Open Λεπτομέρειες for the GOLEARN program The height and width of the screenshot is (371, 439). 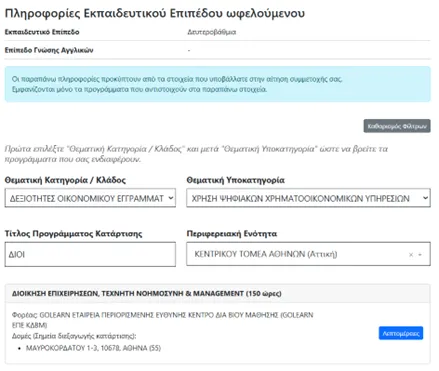point(401,333)
